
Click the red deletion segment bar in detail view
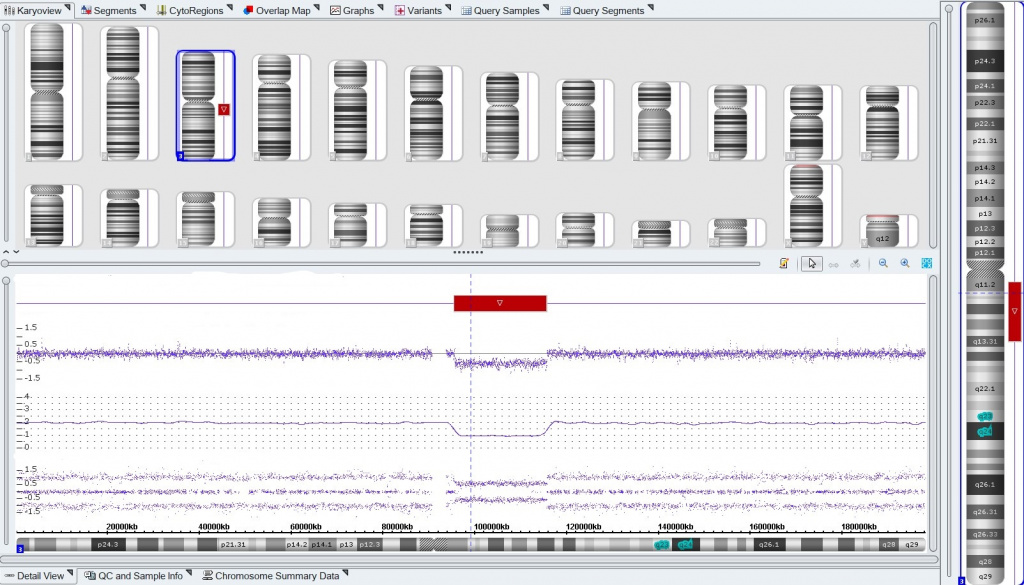pos(499,303)
